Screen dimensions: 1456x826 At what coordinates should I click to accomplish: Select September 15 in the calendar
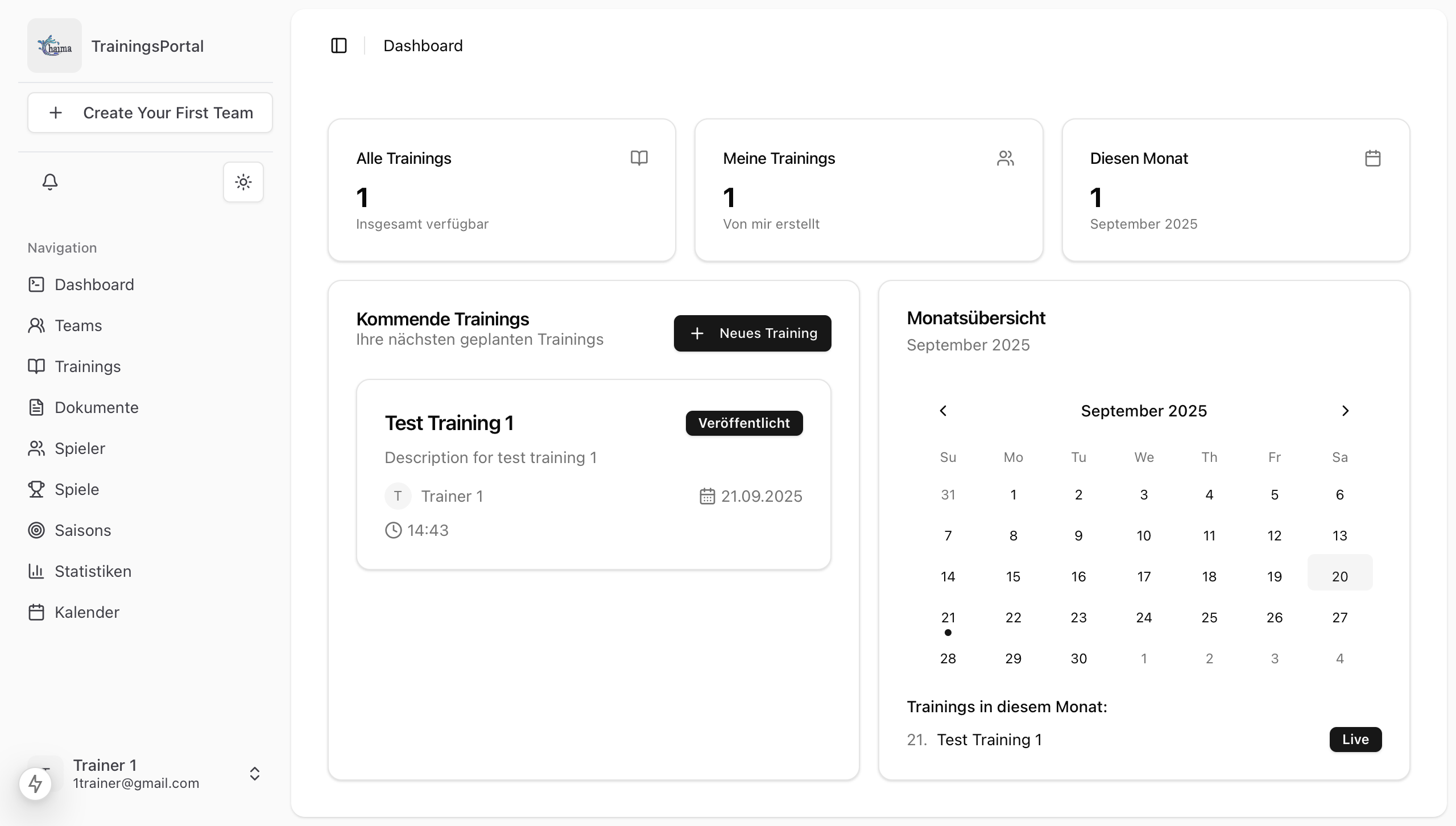coord(1014,577)
